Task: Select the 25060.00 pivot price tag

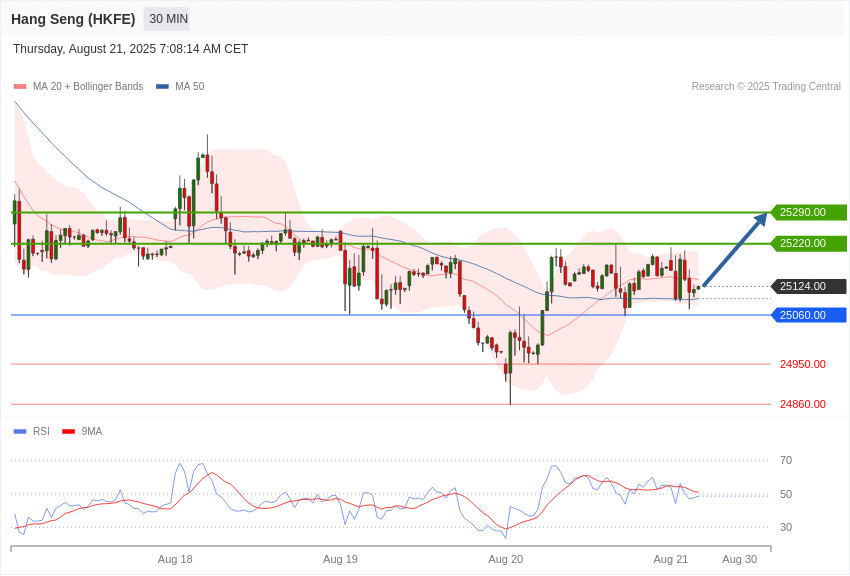Action: click(x=808, y=315)
